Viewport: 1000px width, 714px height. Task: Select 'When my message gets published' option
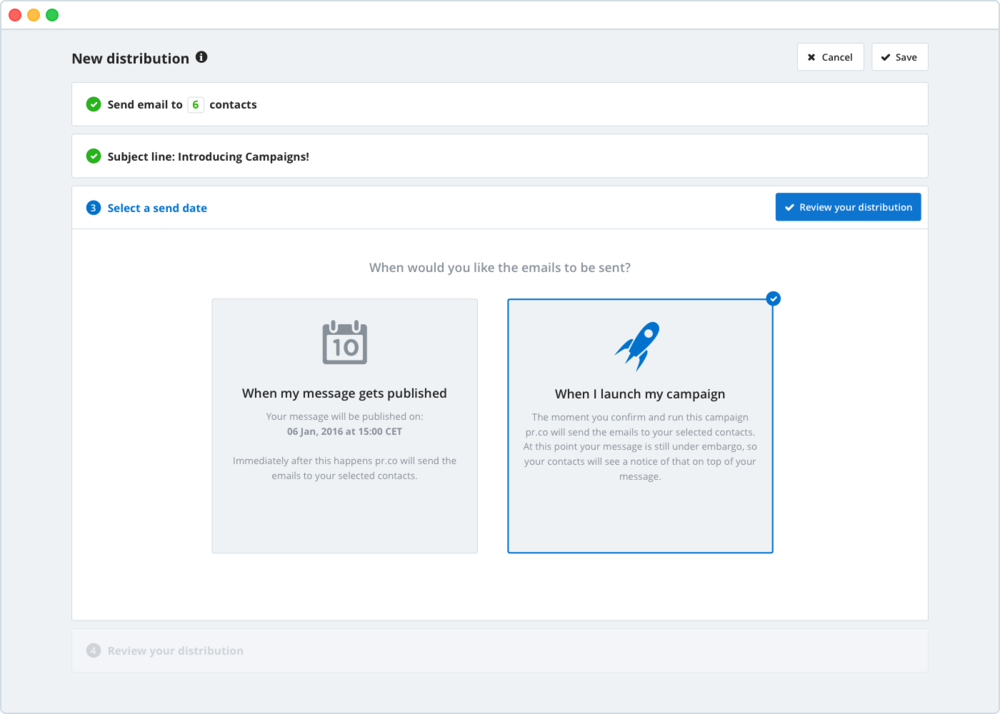coord(344,426)
